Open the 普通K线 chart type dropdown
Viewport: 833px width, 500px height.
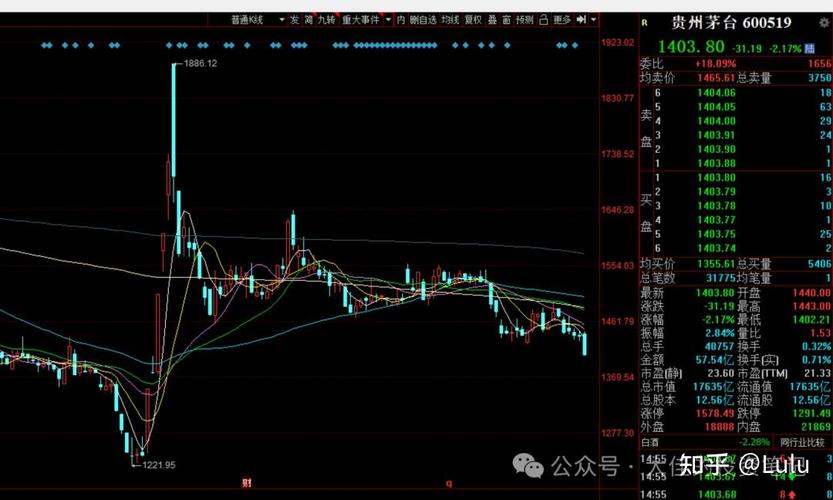click(x=258, y=20)
